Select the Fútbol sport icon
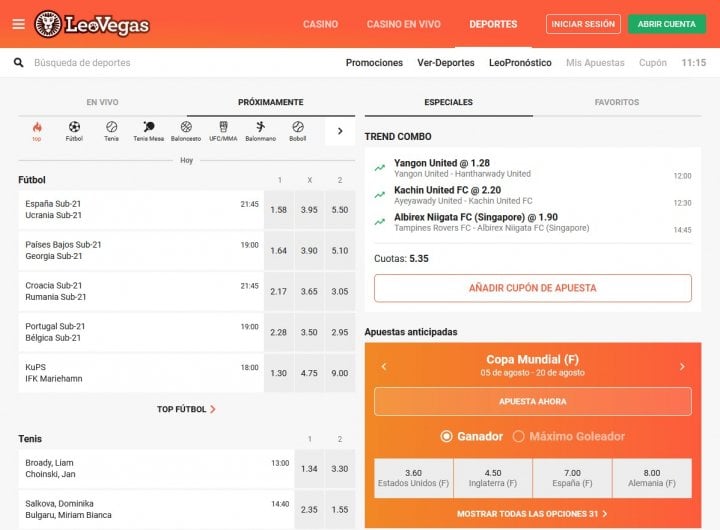The height and width of the screenshot is (530, 720). (x=74, y=131)
